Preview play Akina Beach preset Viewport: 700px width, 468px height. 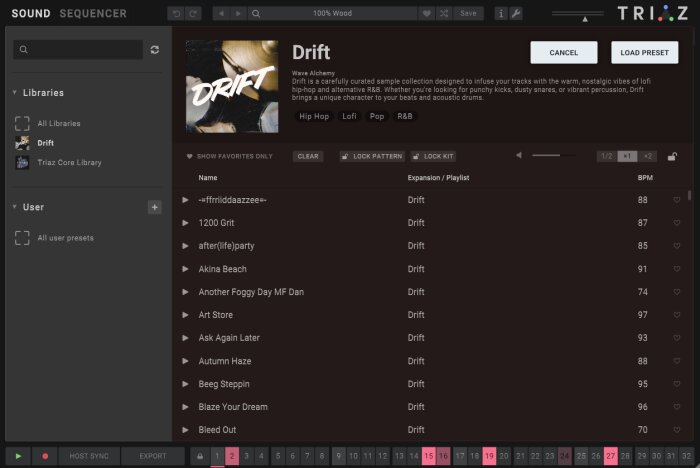click(x=185, y=269)
